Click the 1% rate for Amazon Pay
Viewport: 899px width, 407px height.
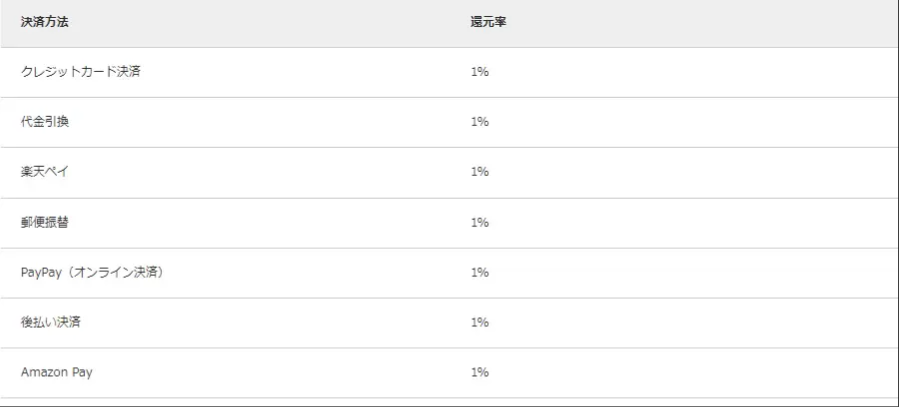pos(479,372)
